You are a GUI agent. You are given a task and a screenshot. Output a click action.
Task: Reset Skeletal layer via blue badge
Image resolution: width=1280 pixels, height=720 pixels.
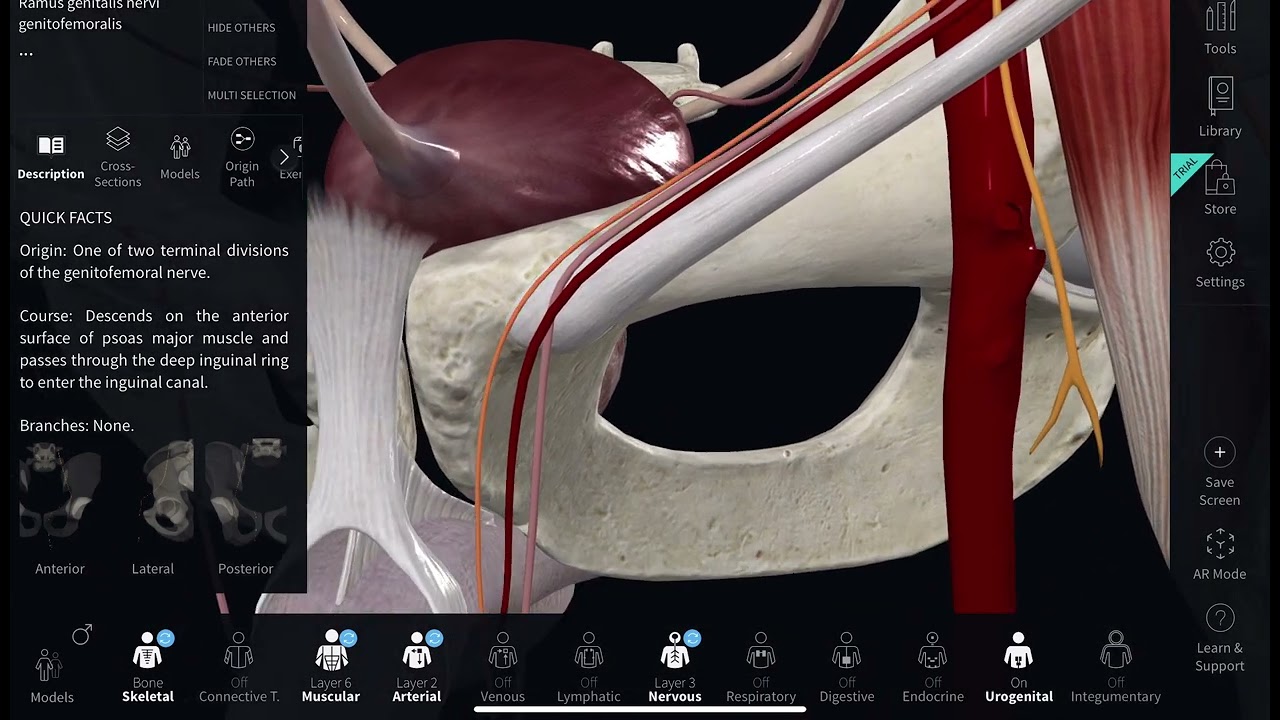tap(166, 638)
